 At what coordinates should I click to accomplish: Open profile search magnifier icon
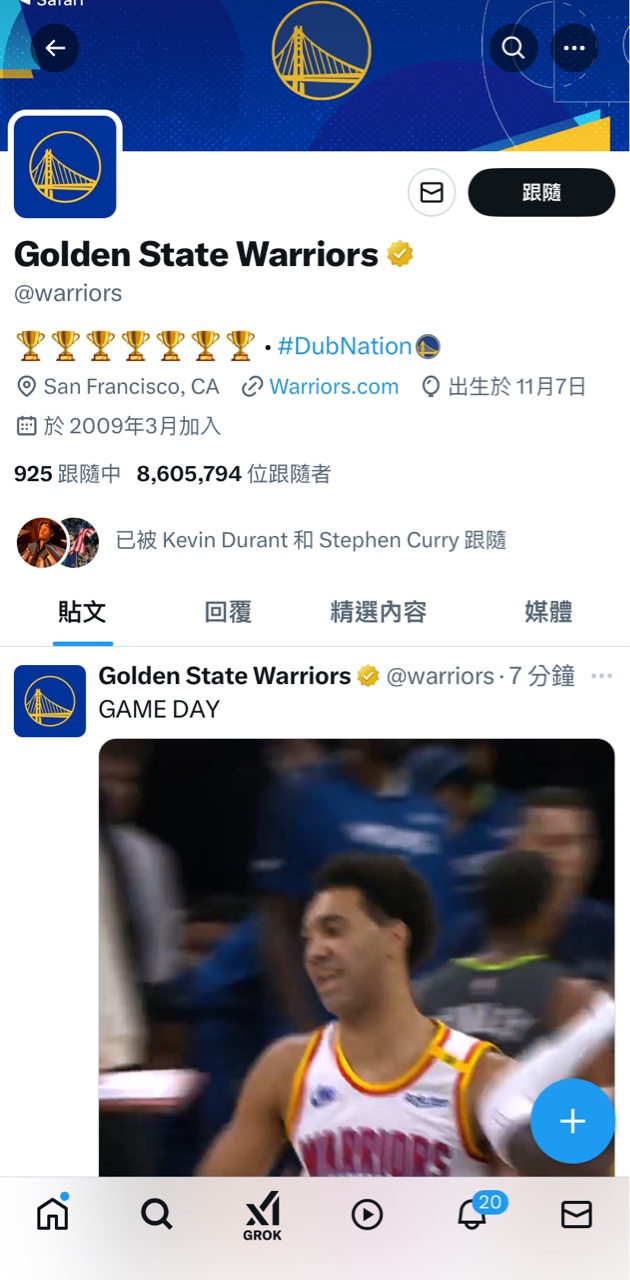click(513, 48)
